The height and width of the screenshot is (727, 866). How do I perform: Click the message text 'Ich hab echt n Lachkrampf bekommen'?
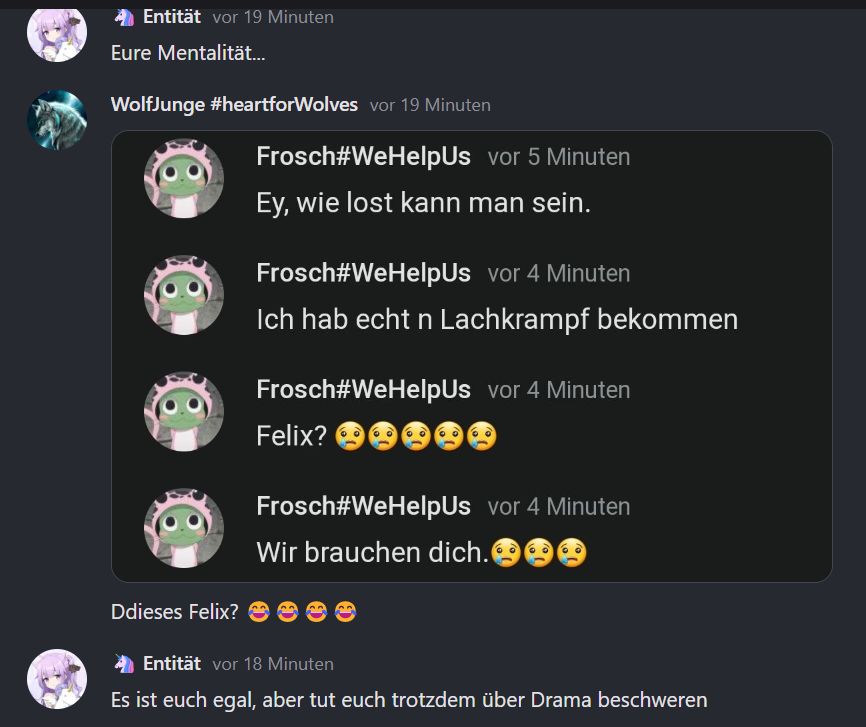point(497,320)
